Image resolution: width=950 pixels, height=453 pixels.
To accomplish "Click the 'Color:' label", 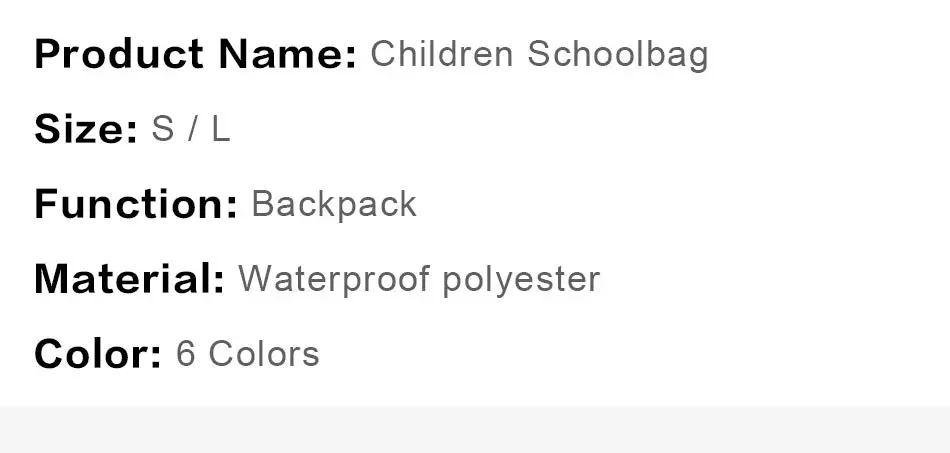I will coord(98,354).
